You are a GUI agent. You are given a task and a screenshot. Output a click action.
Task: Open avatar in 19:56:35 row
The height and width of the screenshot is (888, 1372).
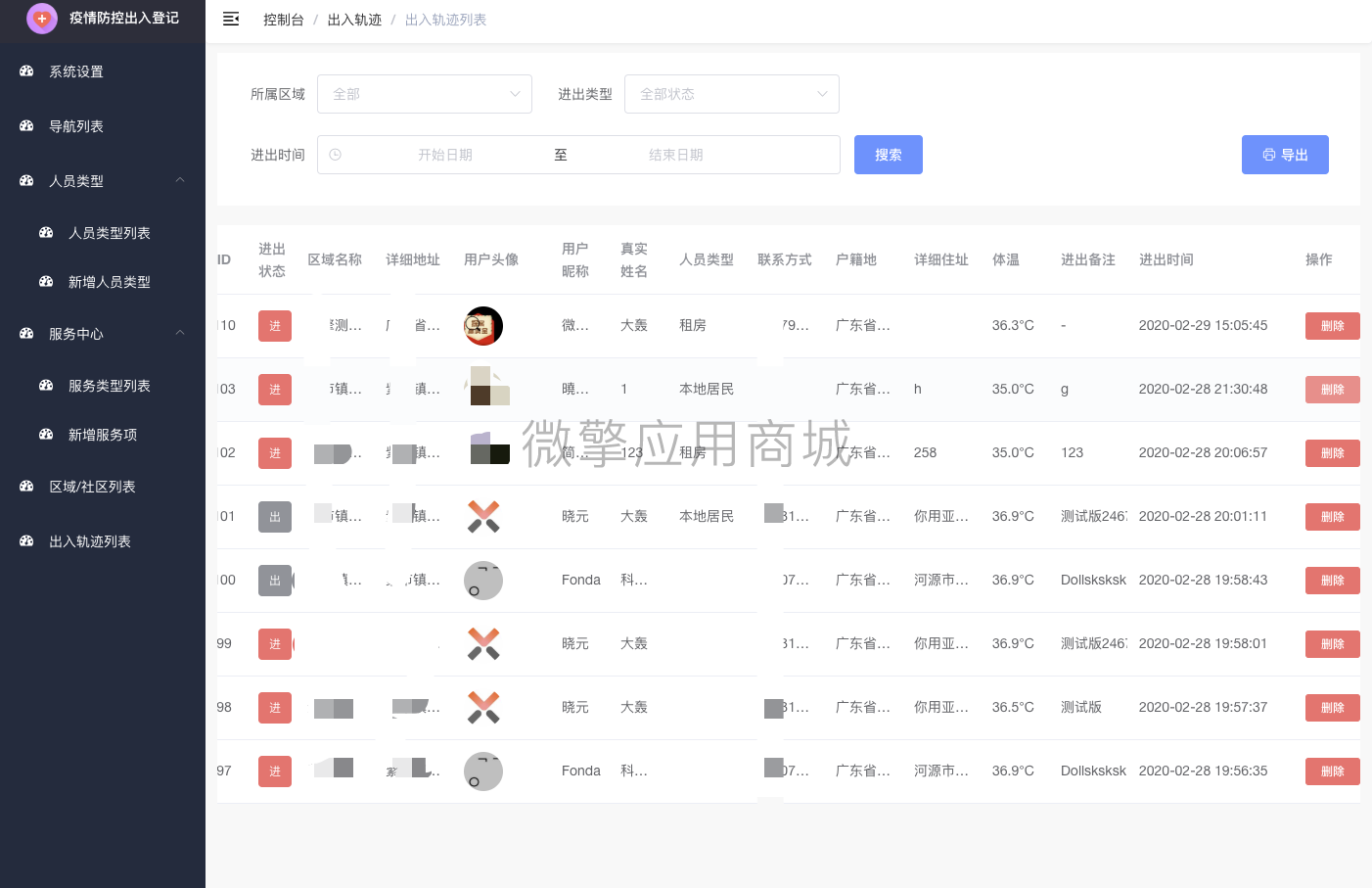point(483,771)
